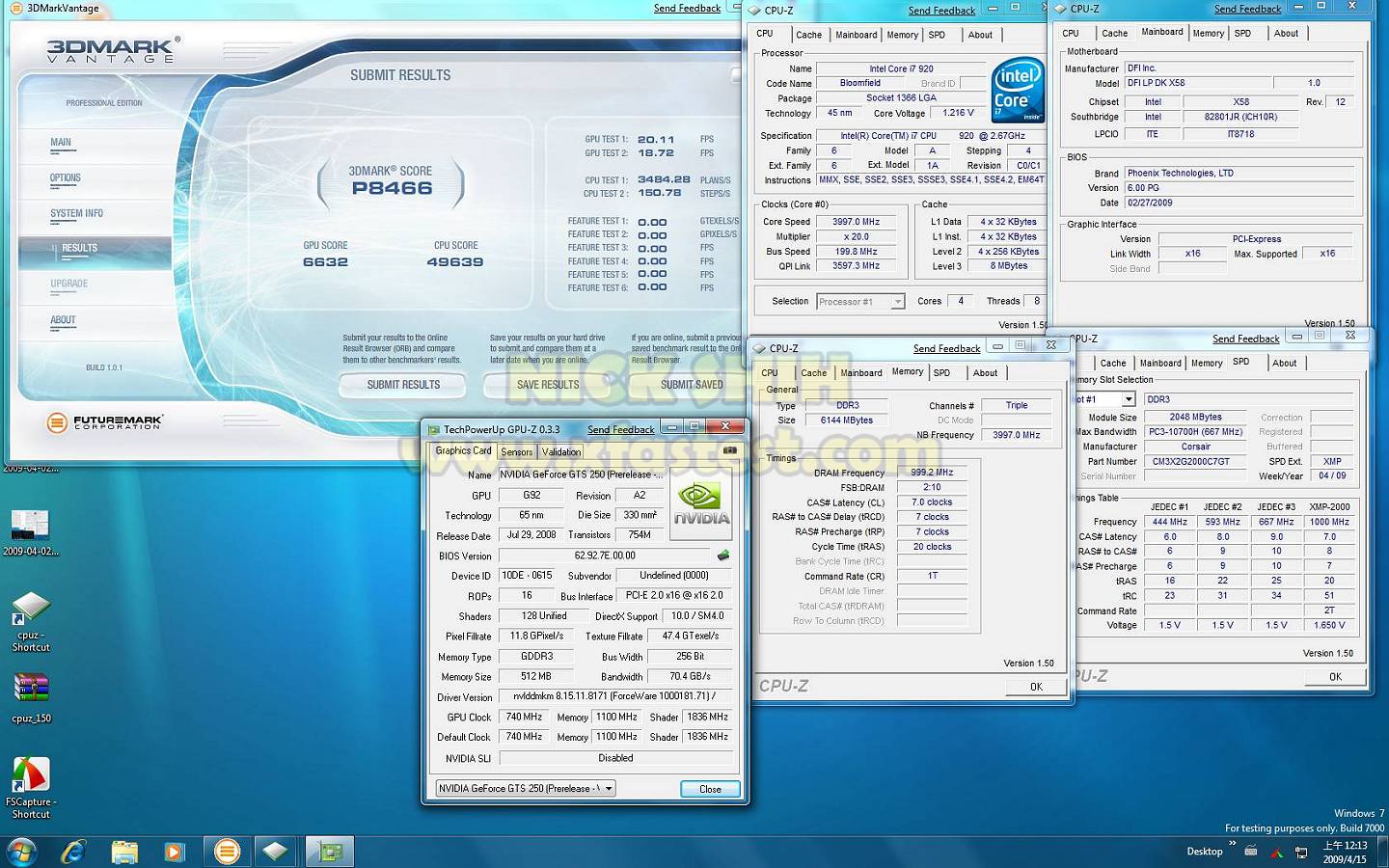Click the DRAM Frequency value 999.2 MHz
The width and height of the screenshot is (1389, 868).
coord(932,473)
